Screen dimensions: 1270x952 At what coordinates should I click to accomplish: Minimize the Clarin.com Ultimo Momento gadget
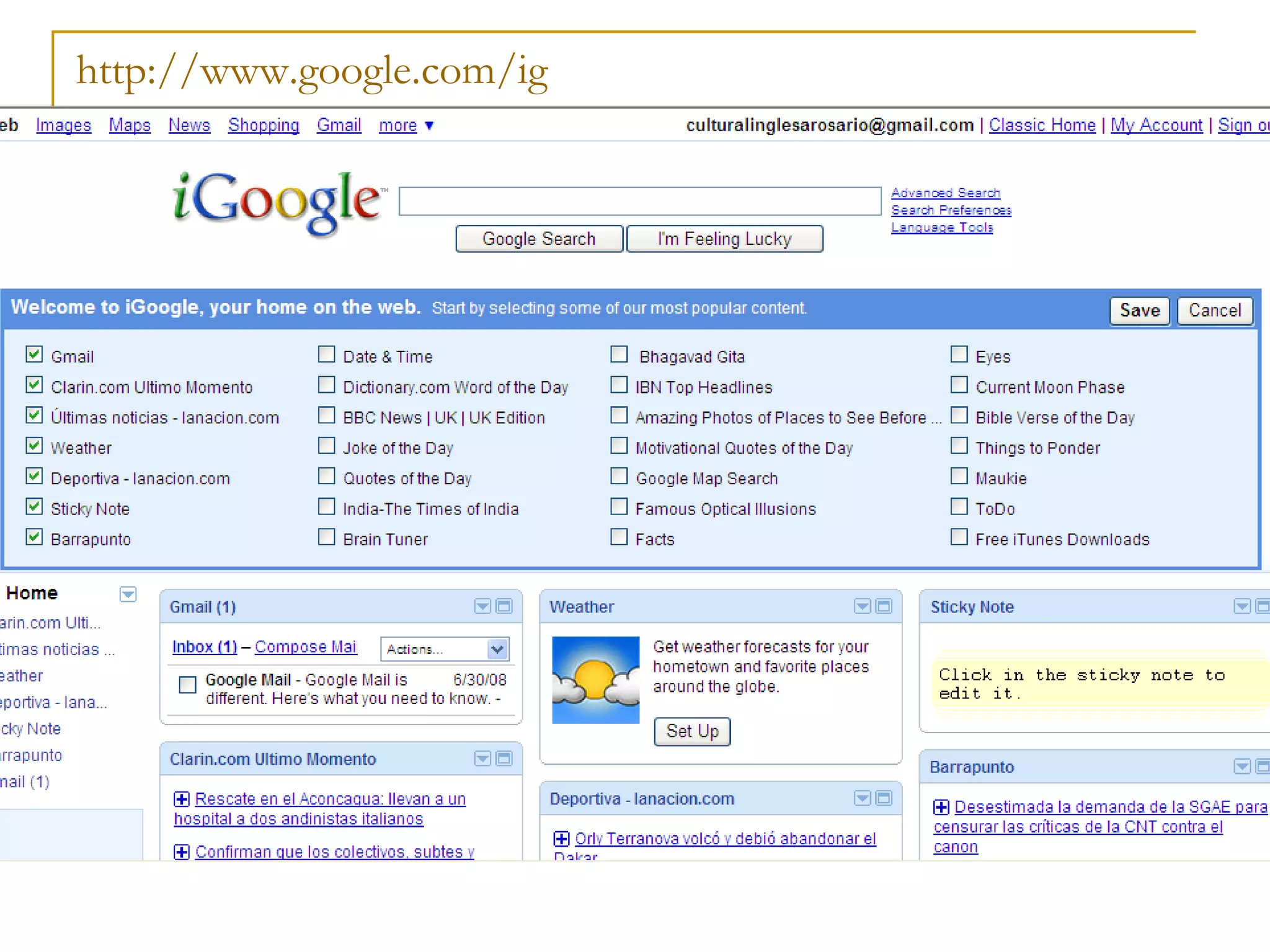click(x=505, y=759)
